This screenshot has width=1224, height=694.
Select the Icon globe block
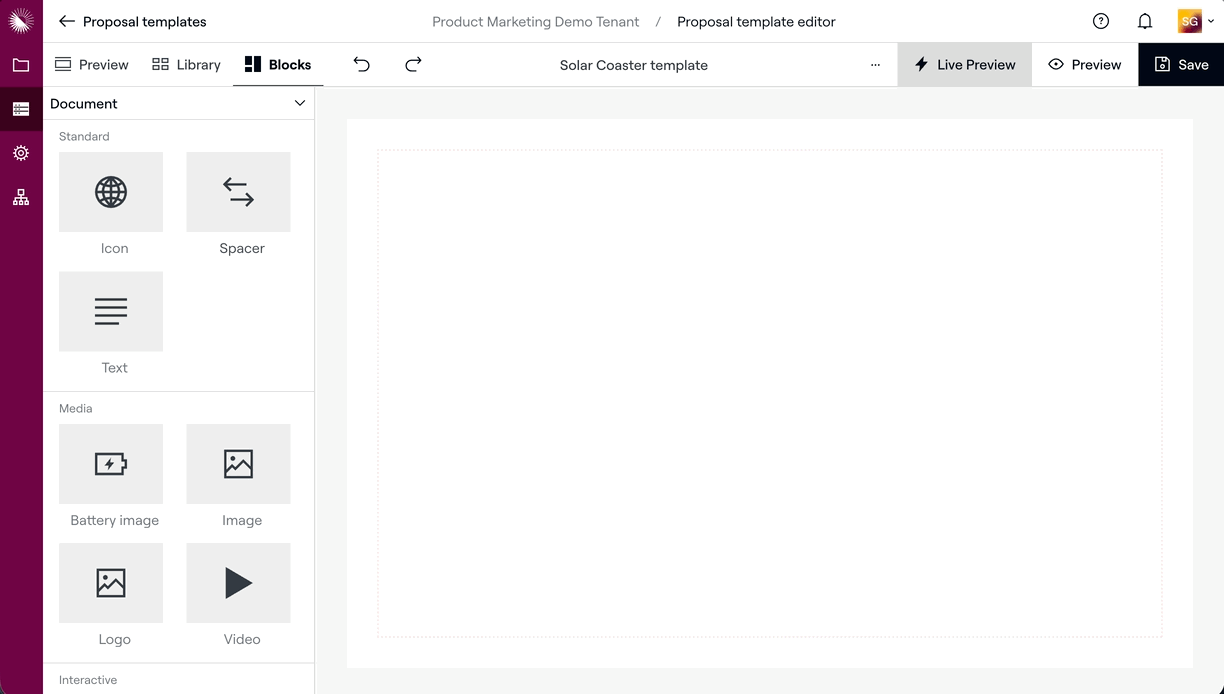click(111, 192)
